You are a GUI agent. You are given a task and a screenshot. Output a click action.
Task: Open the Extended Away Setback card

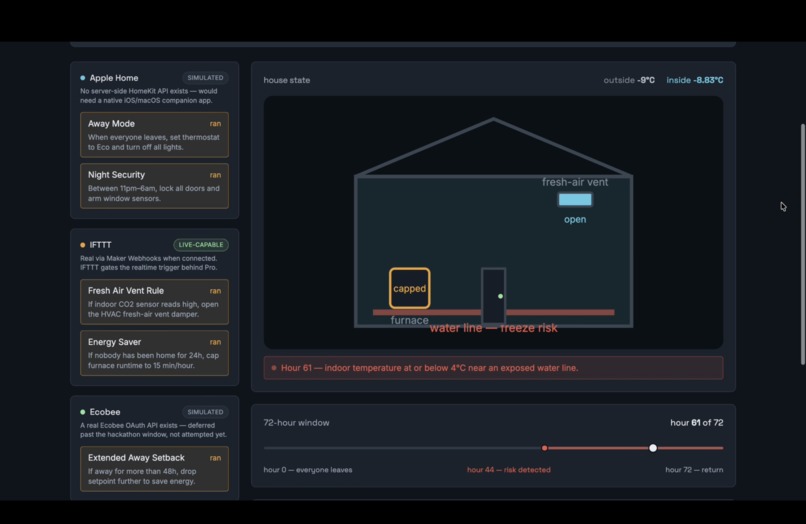pos(154,469)
